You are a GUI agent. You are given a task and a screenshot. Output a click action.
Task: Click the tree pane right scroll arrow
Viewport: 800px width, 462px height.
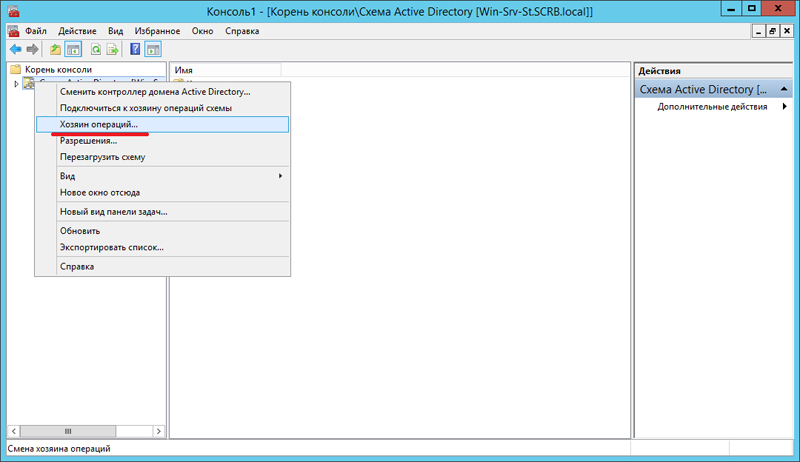pyautogui.click(x=159, y=431)
